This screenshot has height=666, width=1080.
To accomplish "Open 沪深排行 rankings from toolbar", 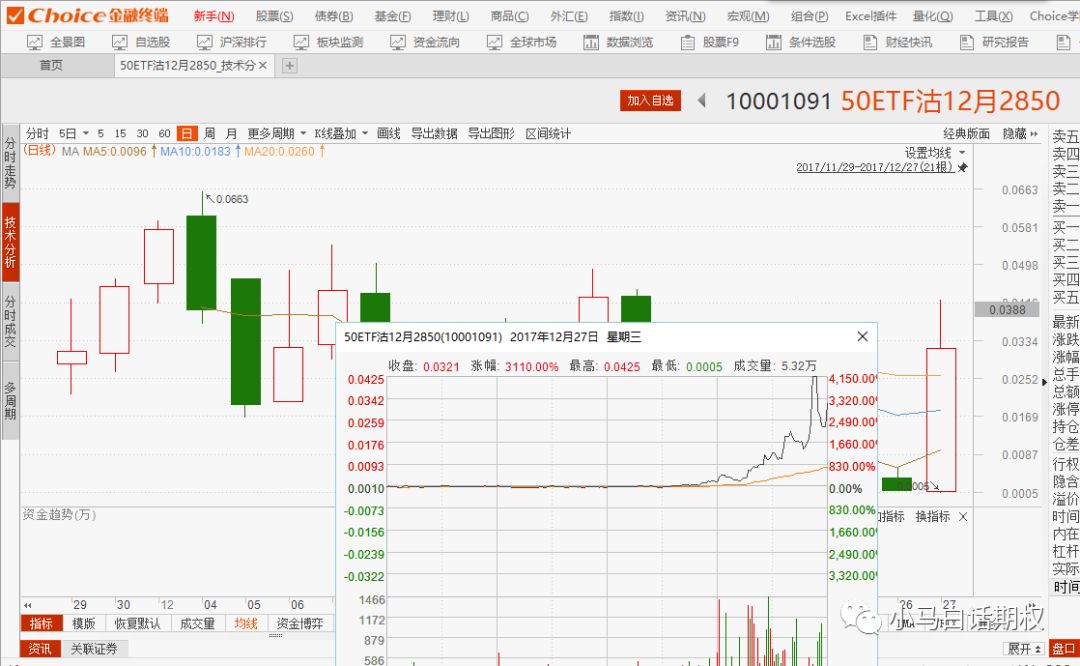I will 231,42.
